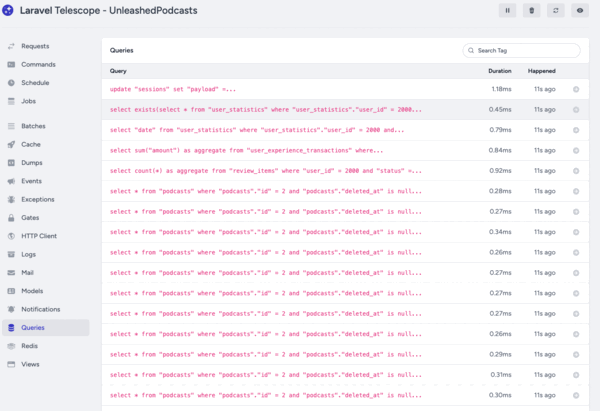Click the Duration column header
The width and height of the screenshot is (600, 411).
(x=500, y=71)
